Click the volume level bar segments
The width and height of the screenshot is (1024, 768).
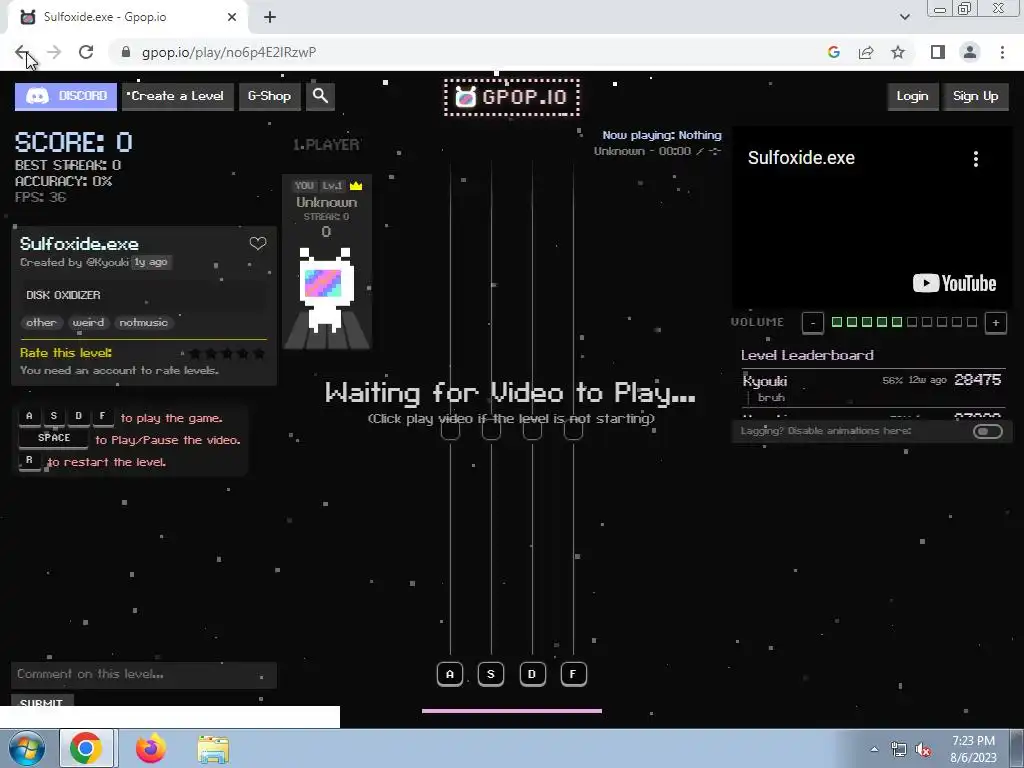[x=904, y=322]
